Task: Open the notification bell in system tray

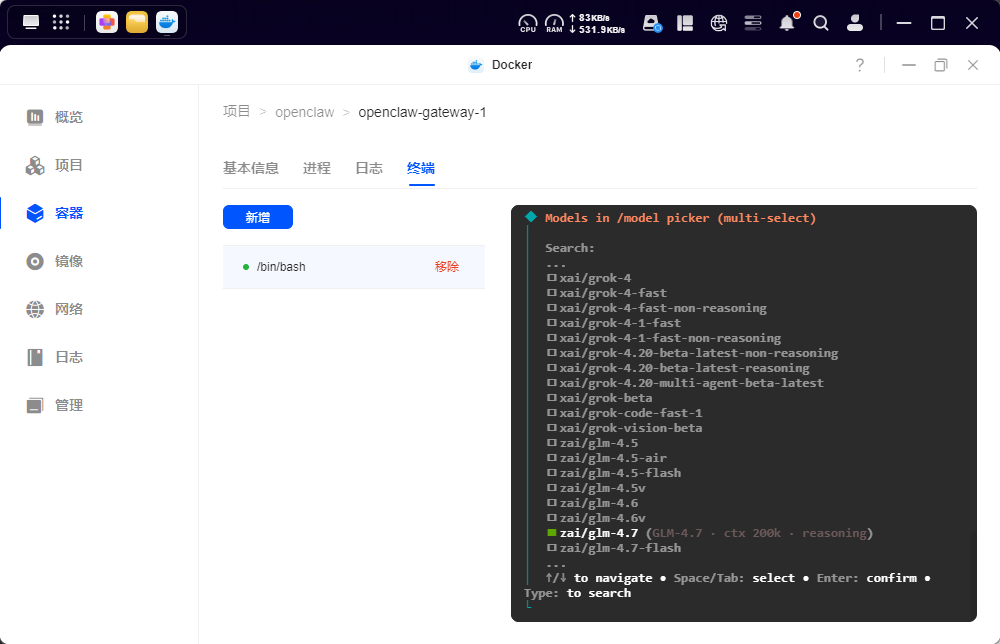Action: click(x=787, y=22)
